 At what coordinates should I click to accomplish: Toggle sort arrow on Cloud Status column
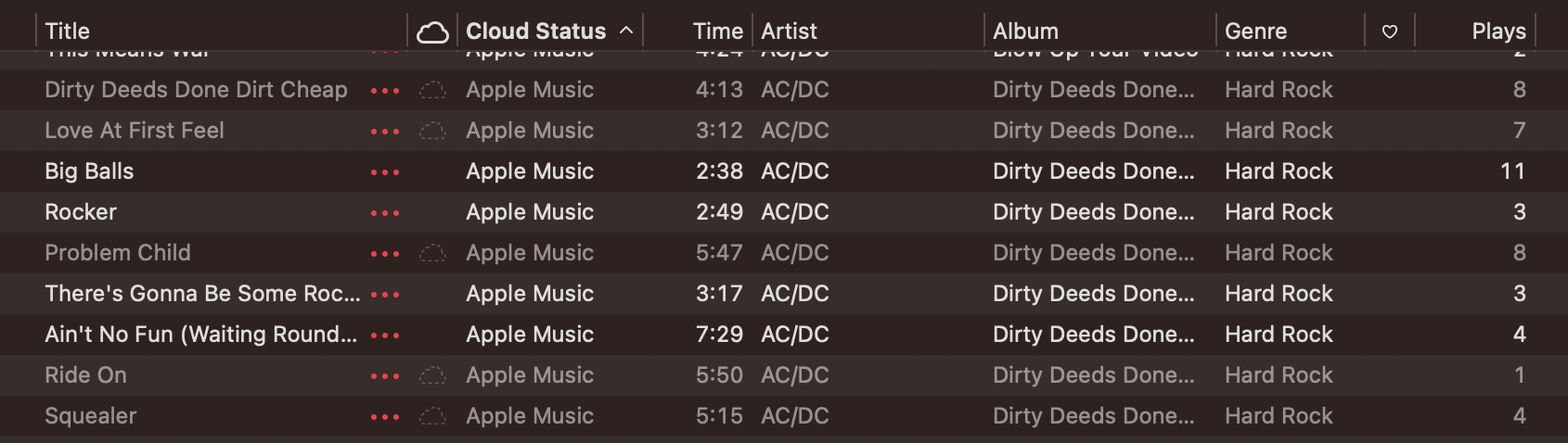point(626,31)
